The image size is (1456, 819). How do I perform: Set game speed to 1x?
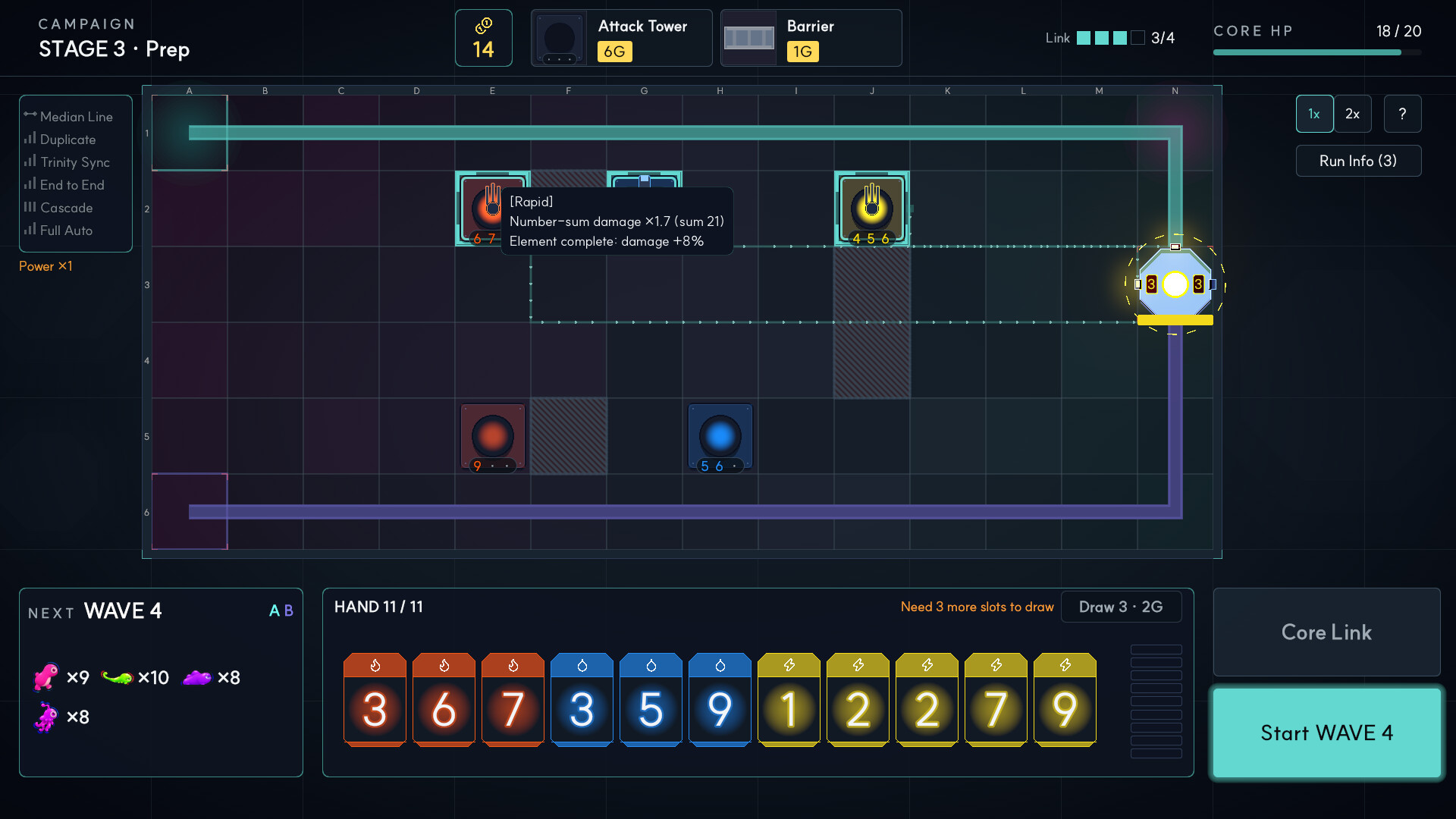pos(1314,114)
